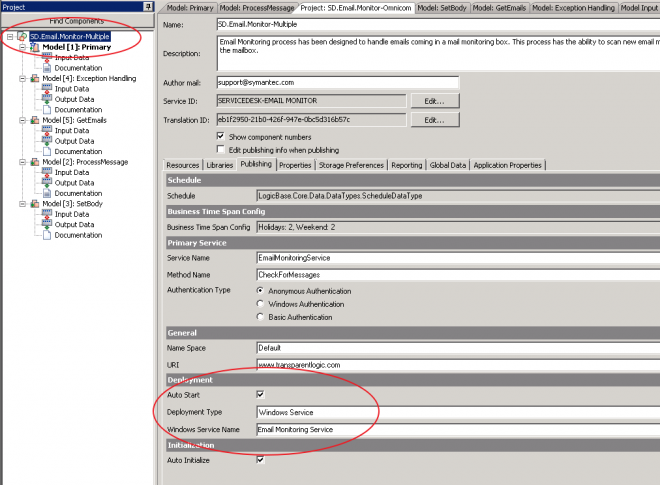Open the Resources tab
Viewport: 660px width, 485px height.
182,165
